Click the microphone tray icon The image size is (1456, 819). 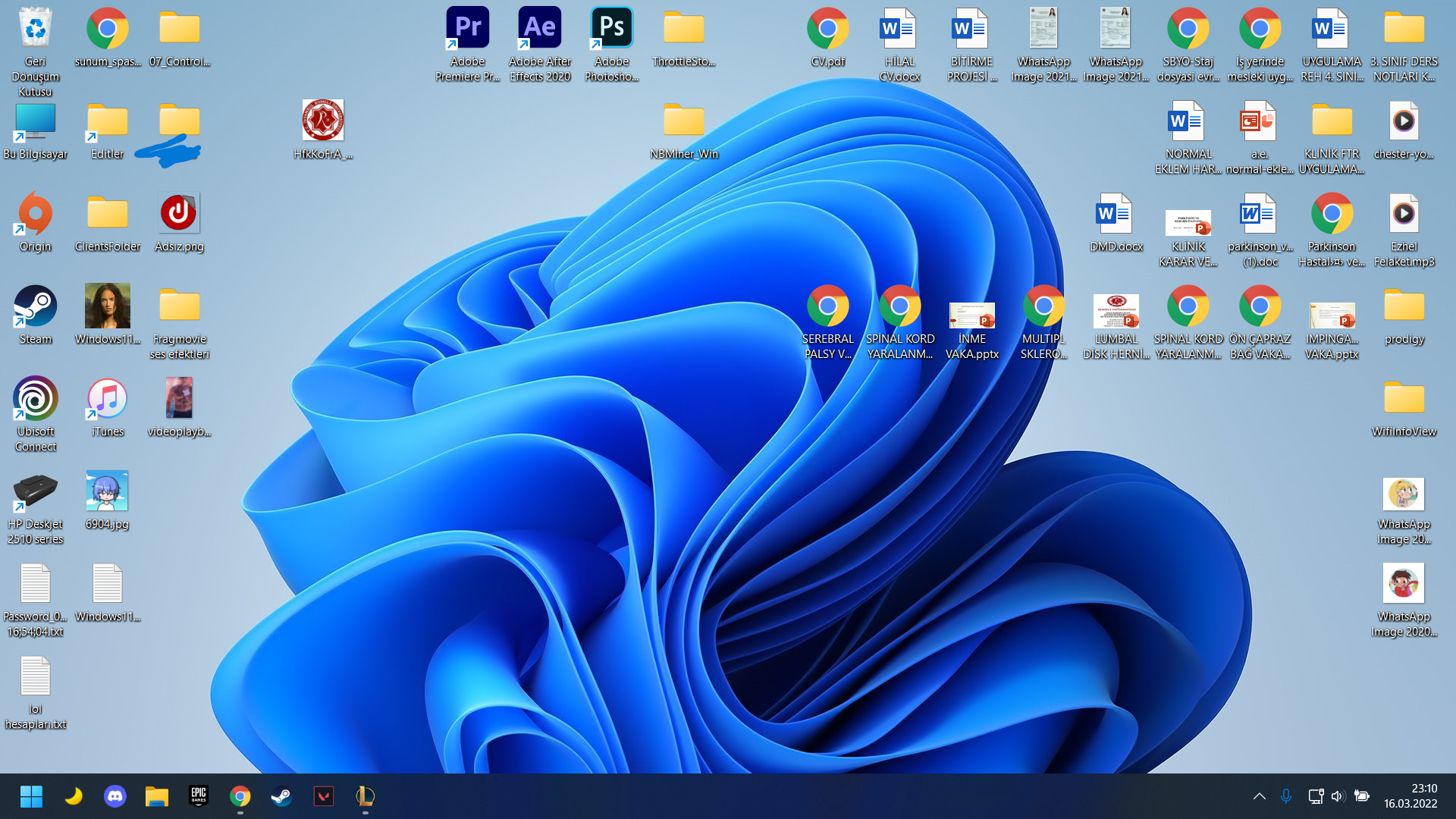point(1285,796)
